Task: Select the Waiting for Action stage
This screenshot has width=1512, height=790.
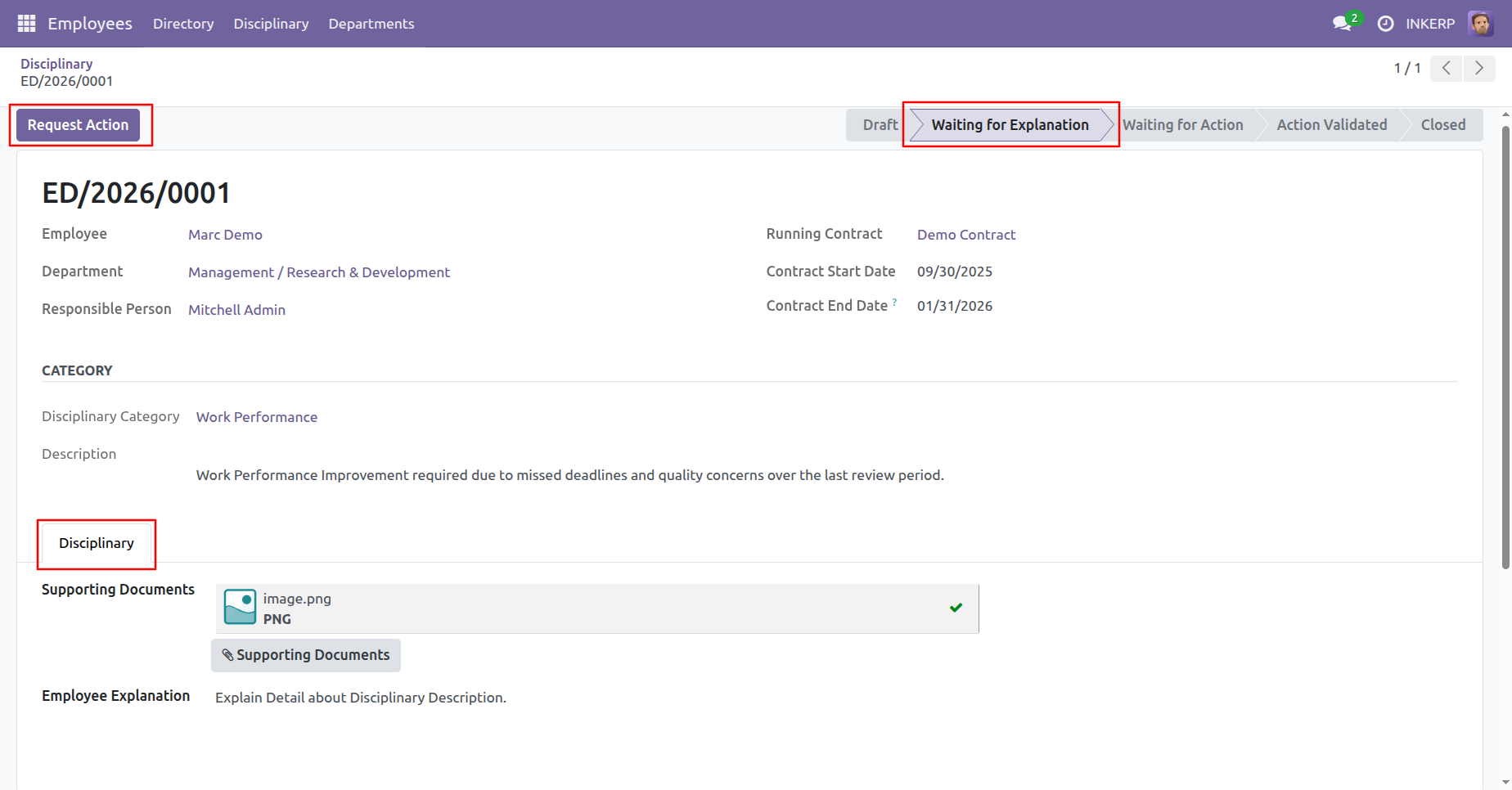Action: click(x=1182, y=125)
